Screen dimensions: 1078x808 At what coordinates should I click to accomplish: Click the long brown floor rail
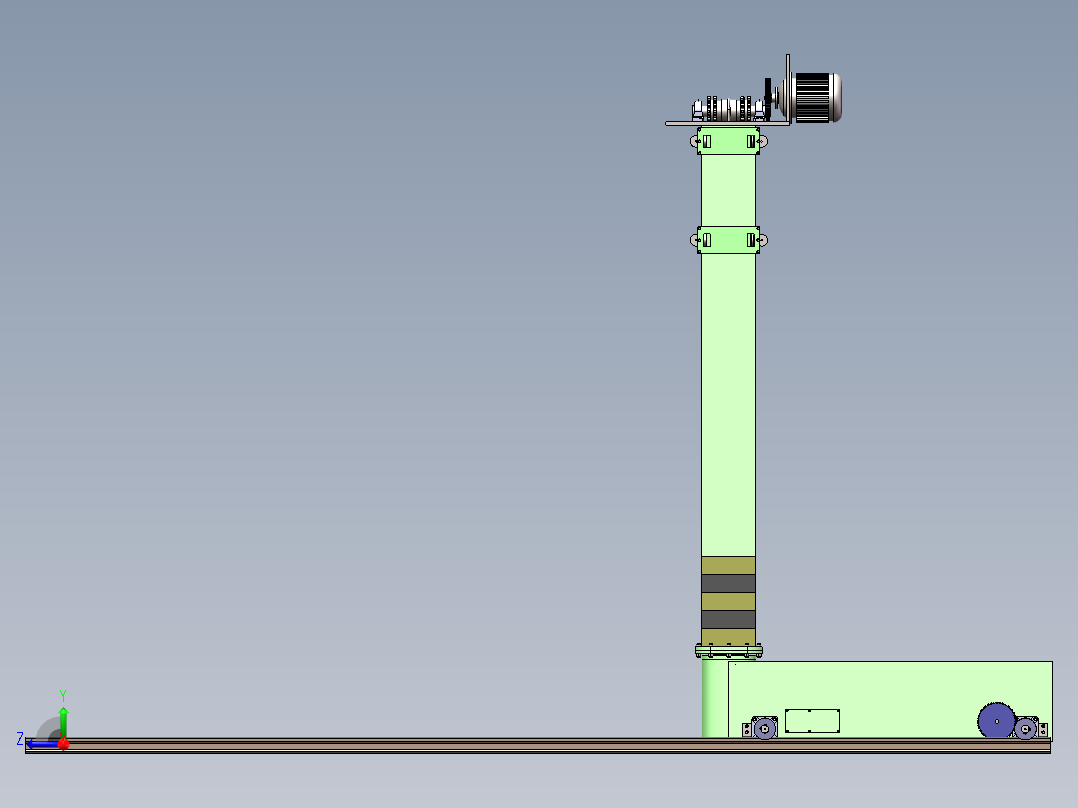coord(538,745)
